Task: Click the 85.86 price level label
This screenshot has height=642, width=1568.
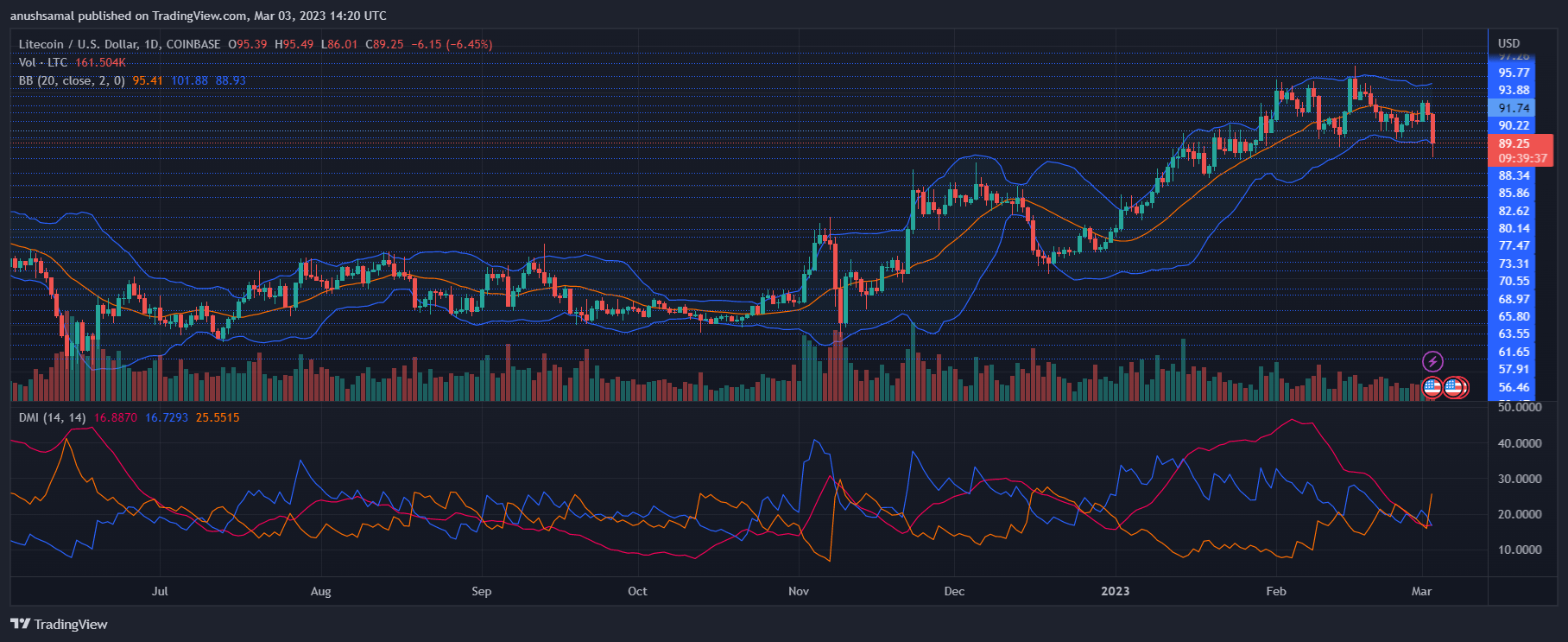Action: pyautogui.click(x=1514, y=193)
